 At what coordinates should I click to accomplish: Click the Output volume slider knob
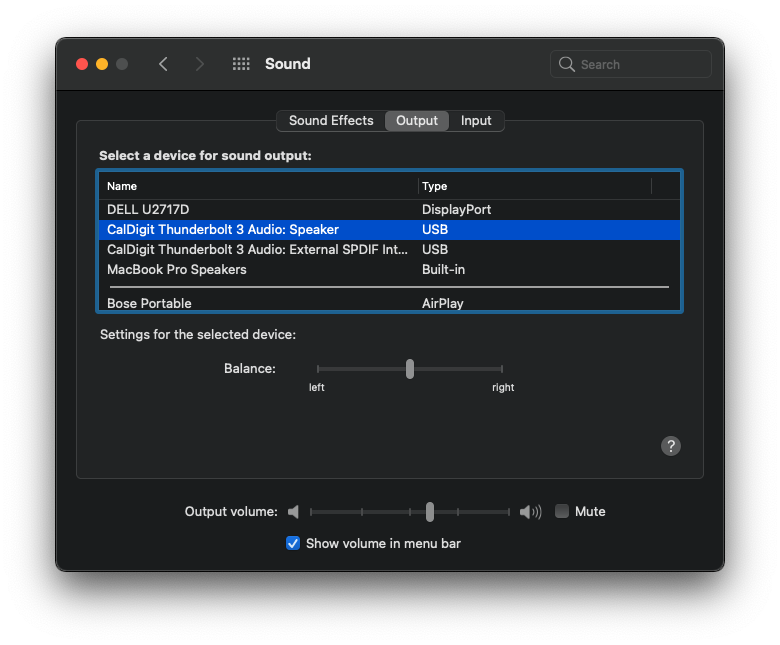429,512
